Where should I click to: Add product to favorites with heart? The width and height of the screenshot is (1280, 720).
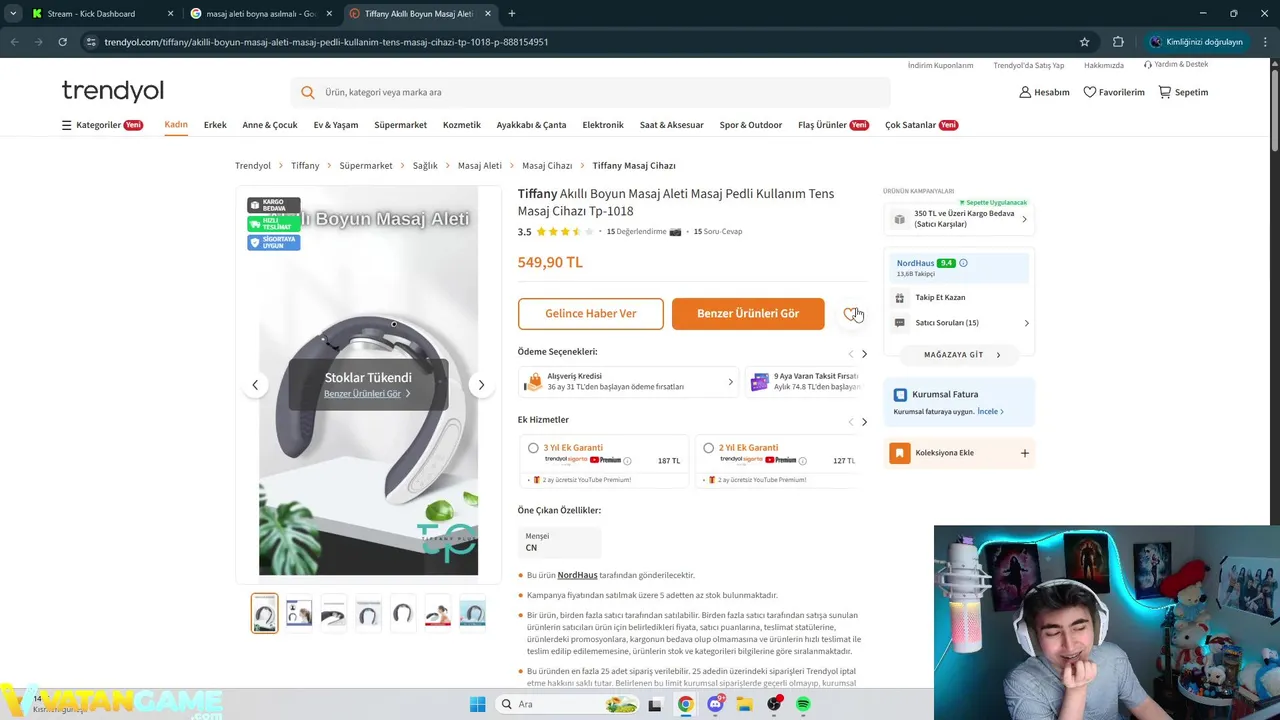tap(850, 314)
